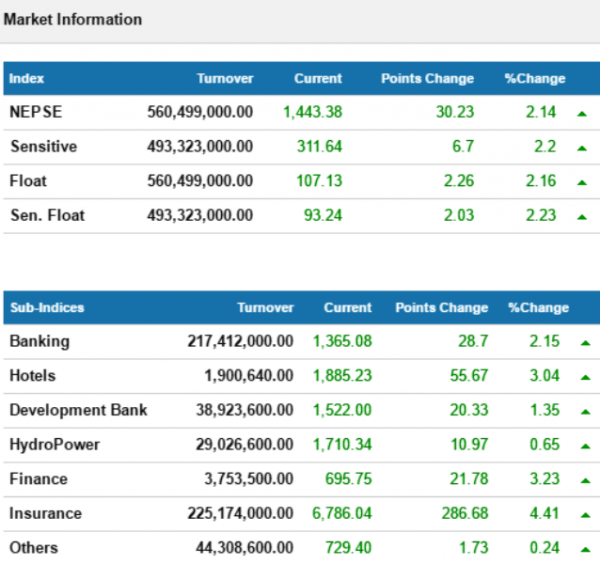Click Banking current value 1,365.08
This screenshot has height=564, width=600.
342,341
